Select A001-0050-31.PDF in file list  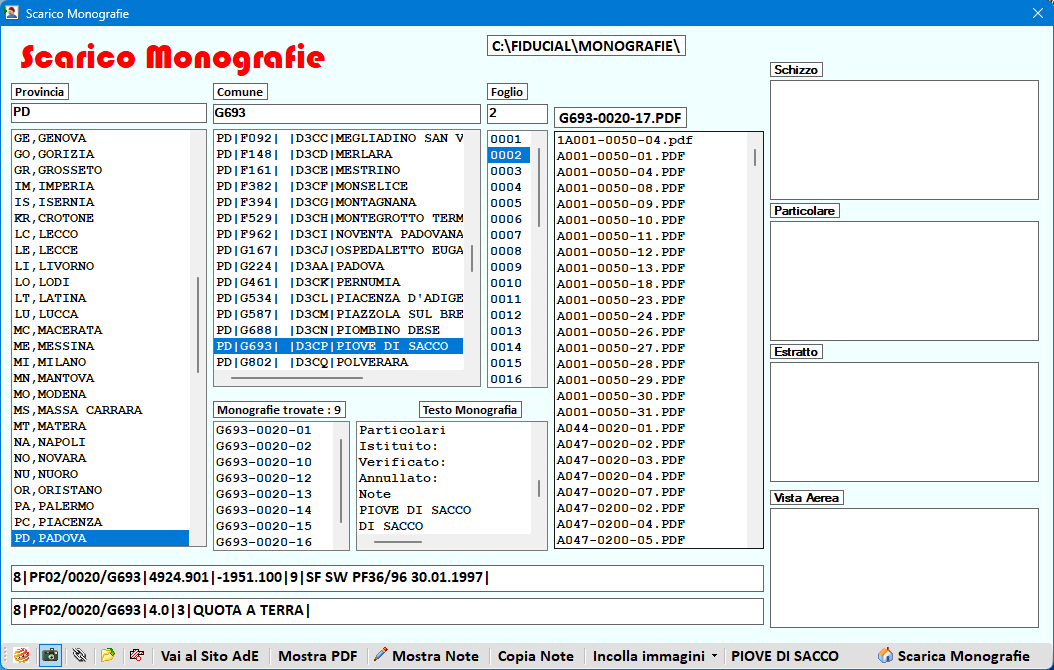[x=651, y=412]
